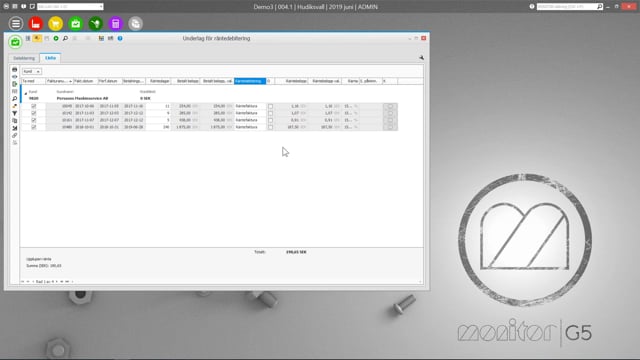Uncheck Ta med for invoice dated 2018-10-01
The height and width of the screenshot is (360, 640).
[34, 127]
